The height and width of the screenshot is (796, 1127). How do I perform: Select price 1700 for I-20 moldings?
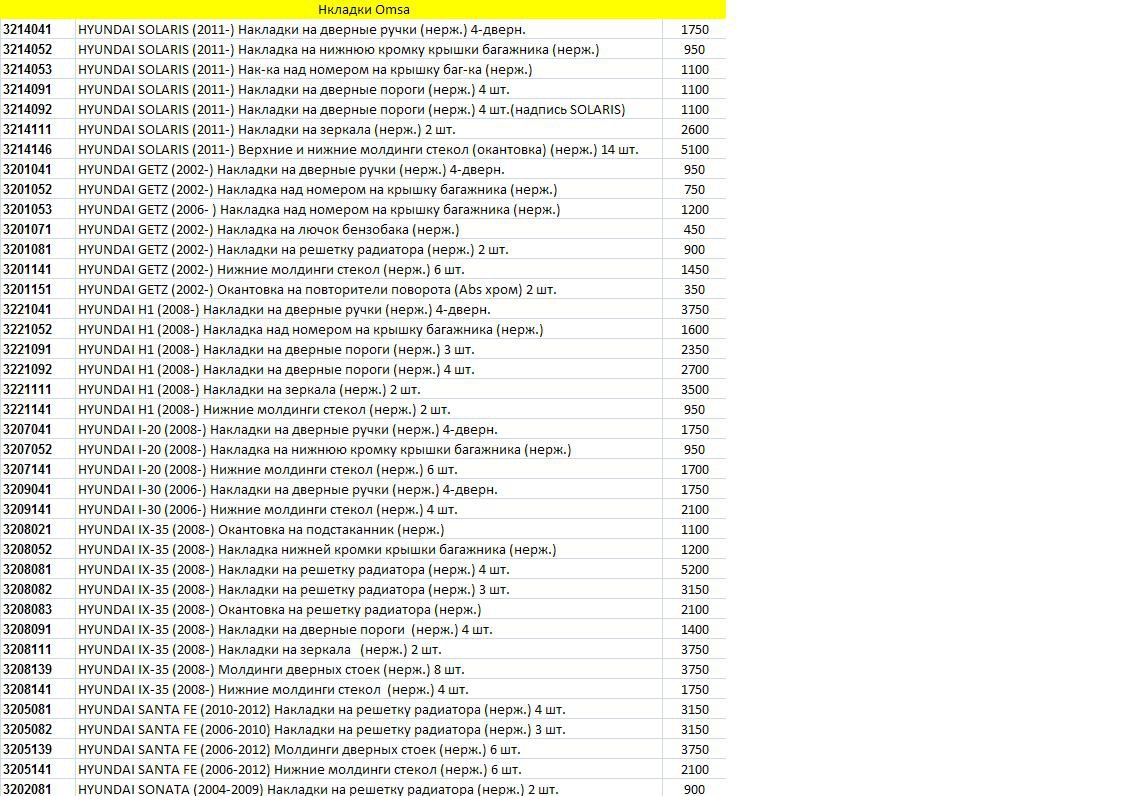(694, 470)
